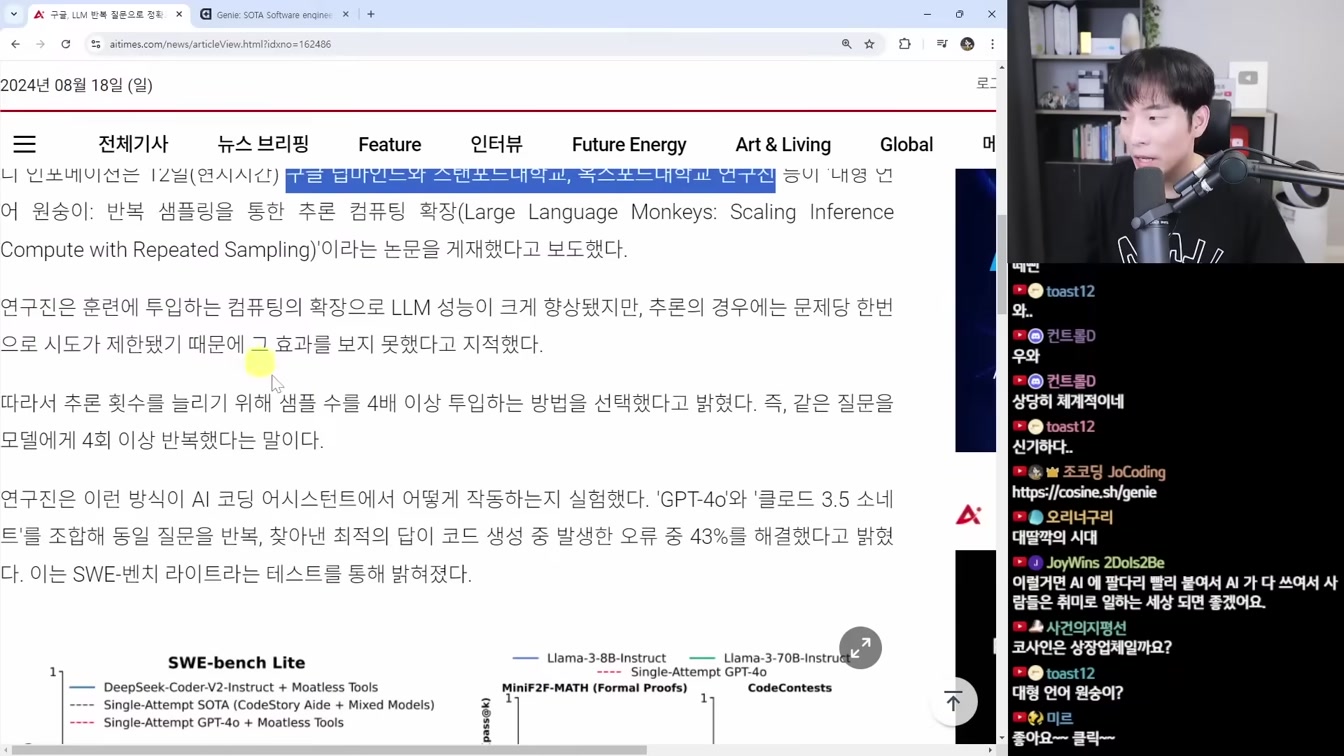Click the MiniF2F-MATH chart title
Image resolution: width=1344 pixels, height=756 pixels.
tap(597, 688)
